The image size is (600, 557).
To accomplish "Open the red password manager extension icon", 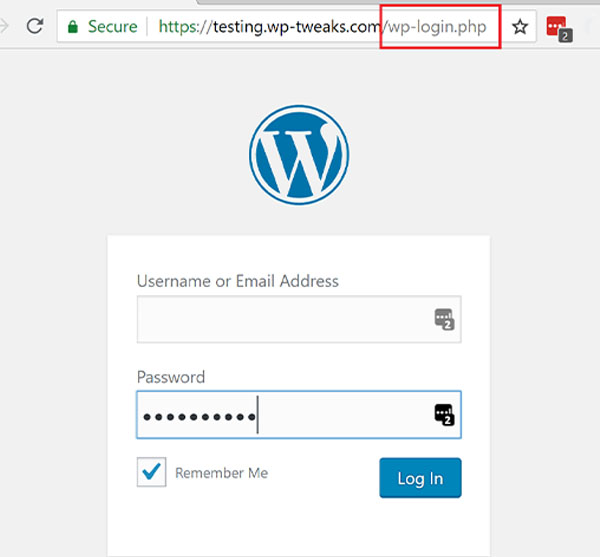I will pos(559,29).
